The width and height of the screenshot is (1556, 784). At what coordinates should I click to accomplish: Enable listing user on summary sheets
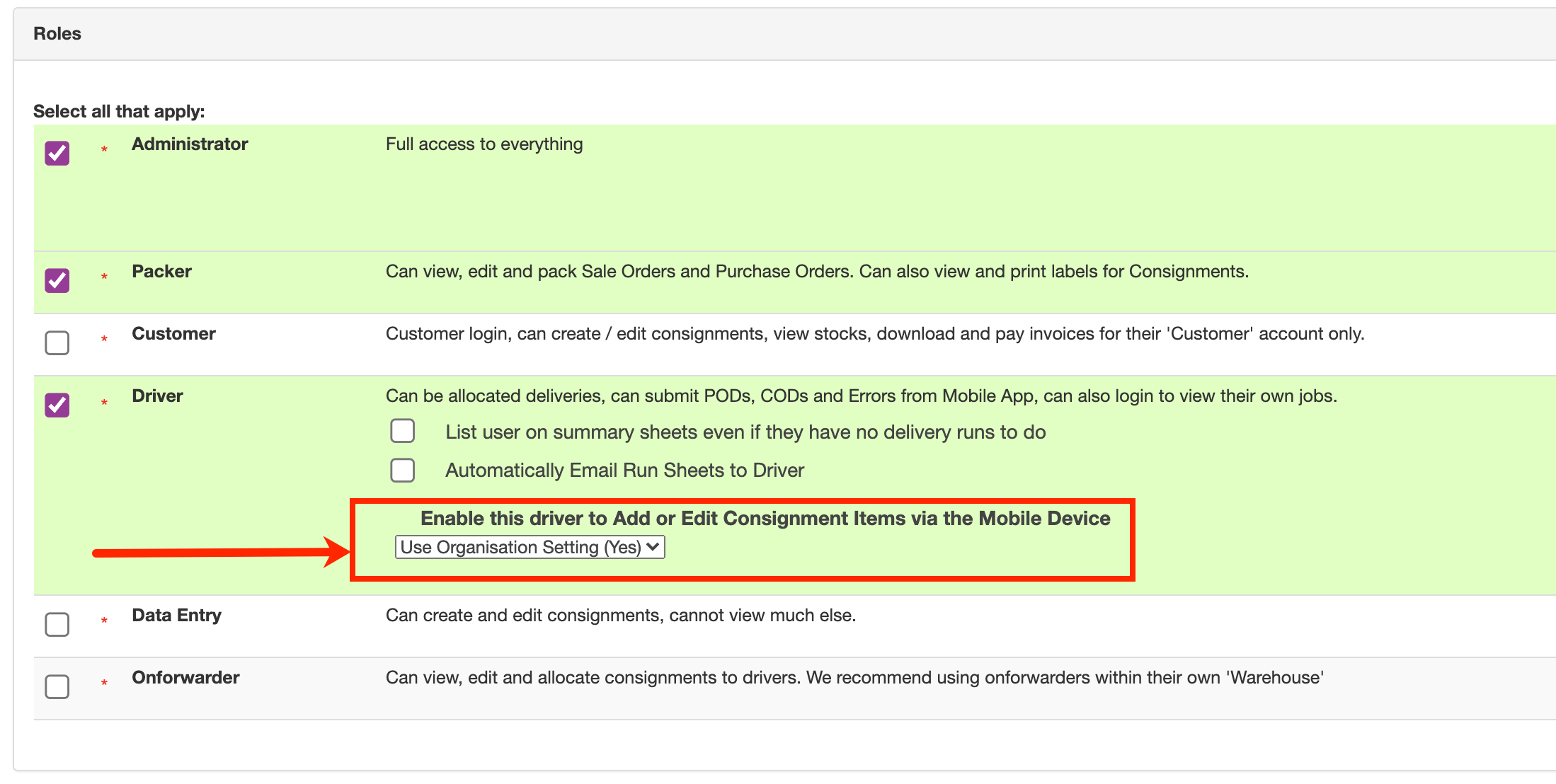point(402,431)
